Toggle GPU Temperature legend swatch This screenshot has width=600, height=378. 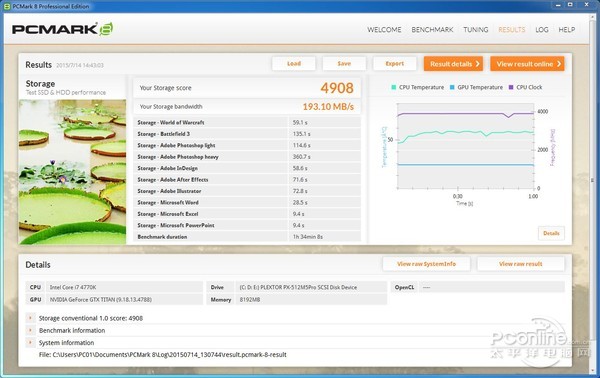(452, 87)
